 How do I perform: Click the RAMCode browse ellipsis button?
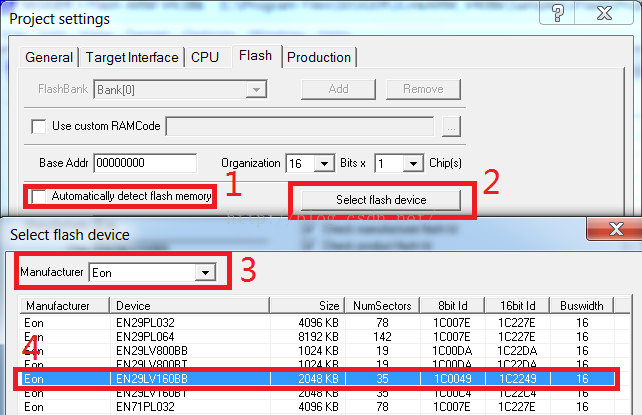(x=451, y=126)
